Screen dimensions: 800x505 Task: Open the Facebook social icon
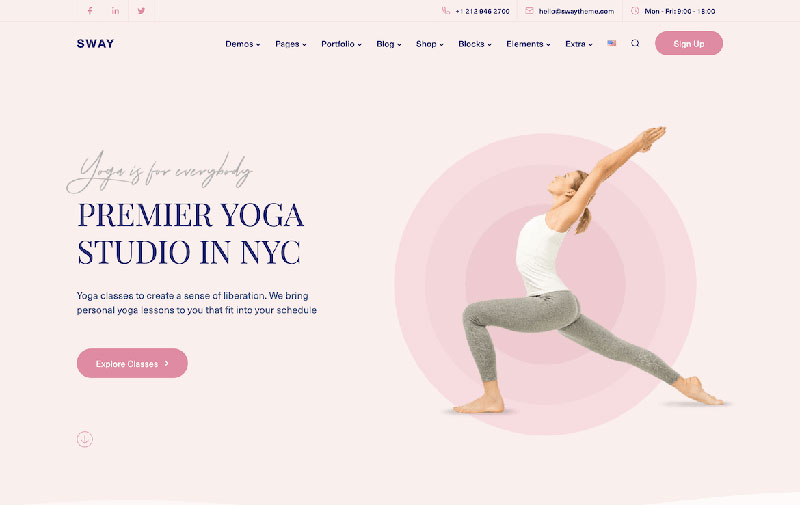coord(90,11)
